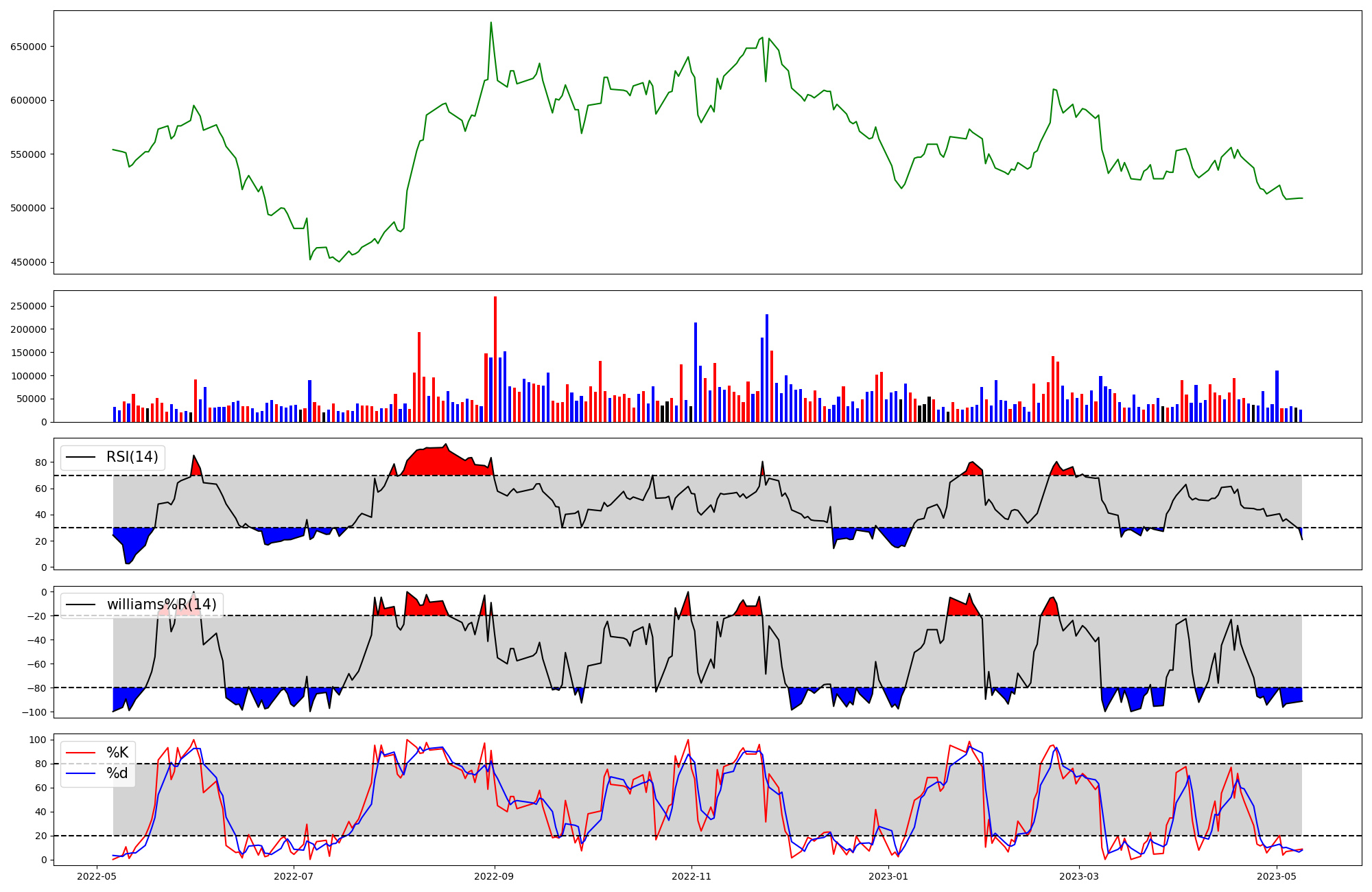Click the 2022-11 x-axis date label

point(691,876)
